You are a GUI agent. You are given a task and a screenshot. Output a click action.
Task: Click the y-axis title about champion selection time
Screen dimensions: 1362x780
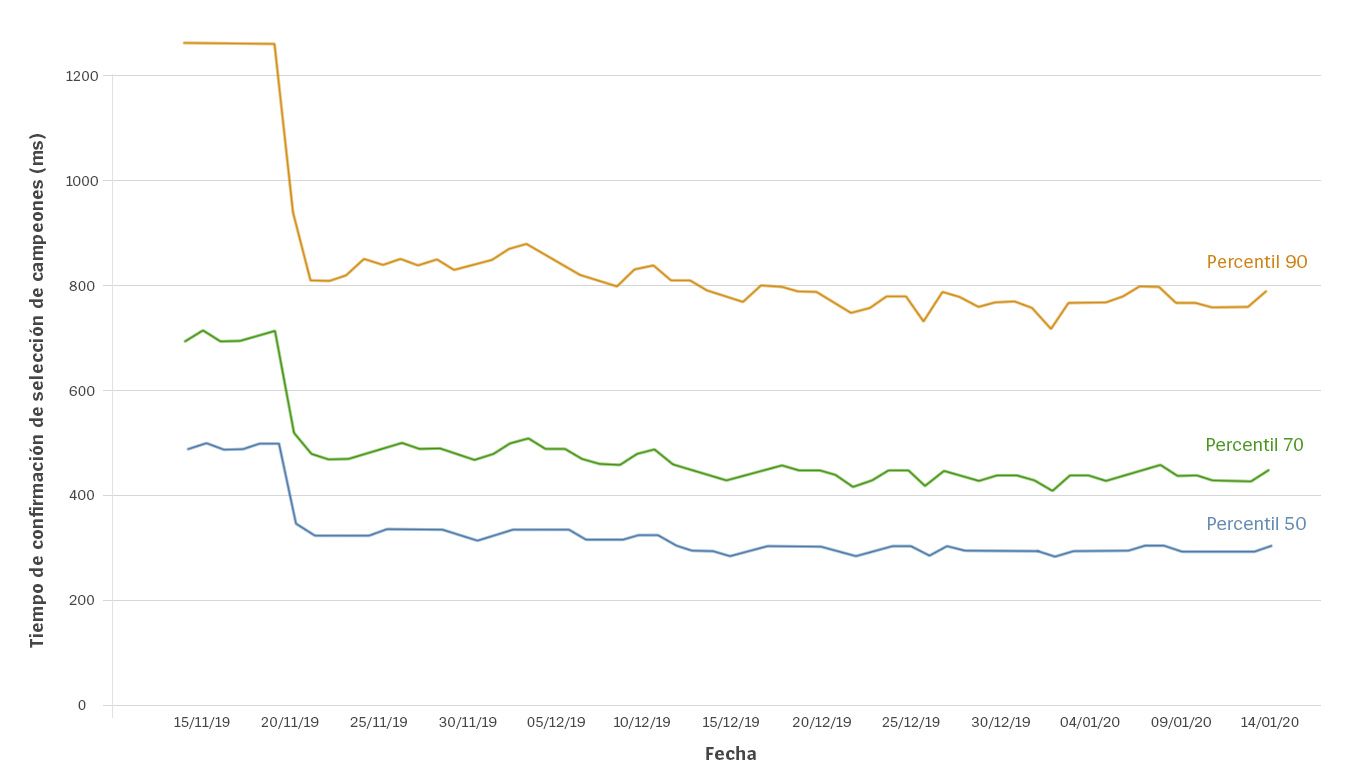38,390
